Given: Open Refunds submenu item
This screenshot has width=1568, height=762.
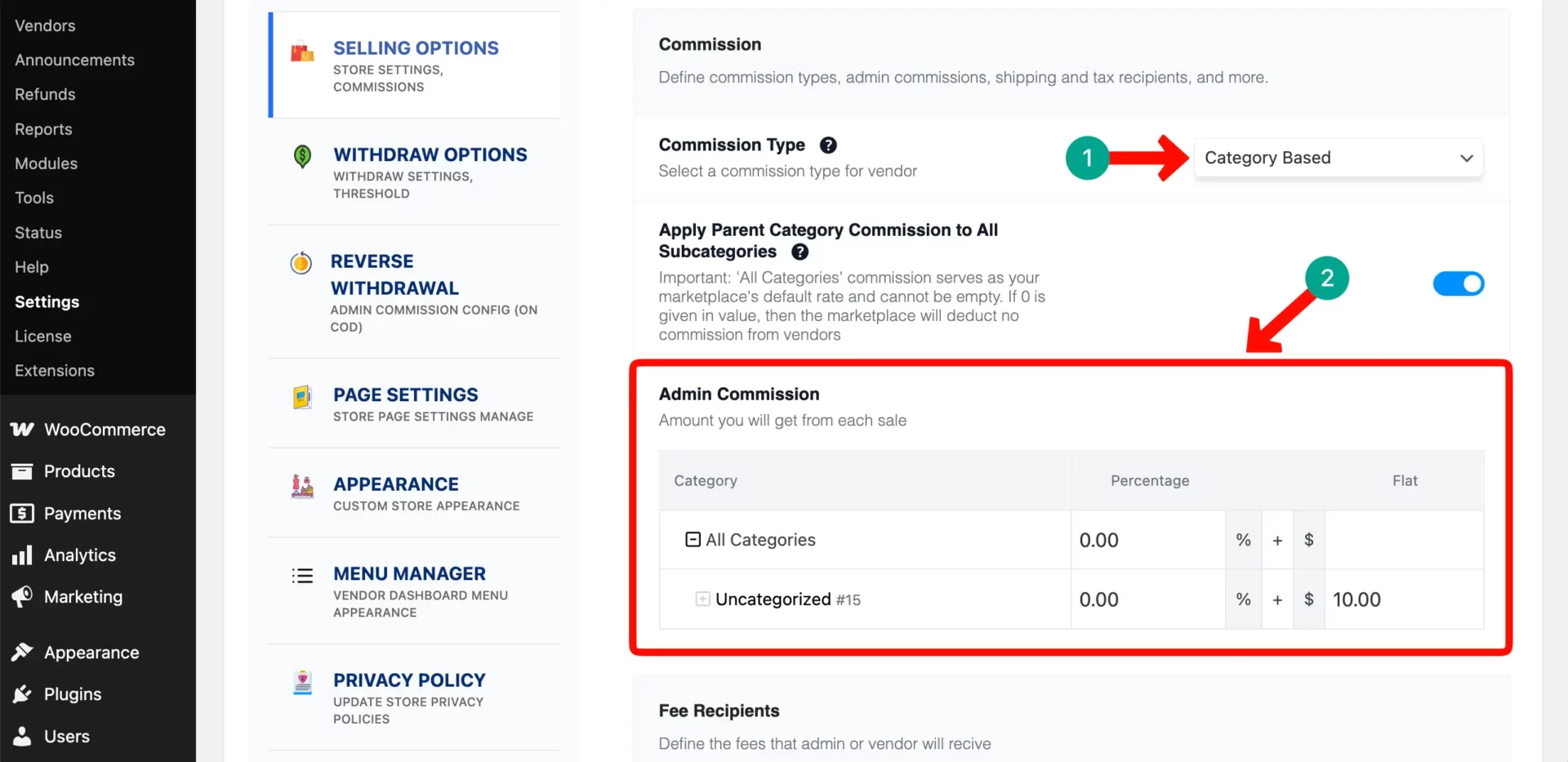Looking at the screenshot, I should [45, 95].
